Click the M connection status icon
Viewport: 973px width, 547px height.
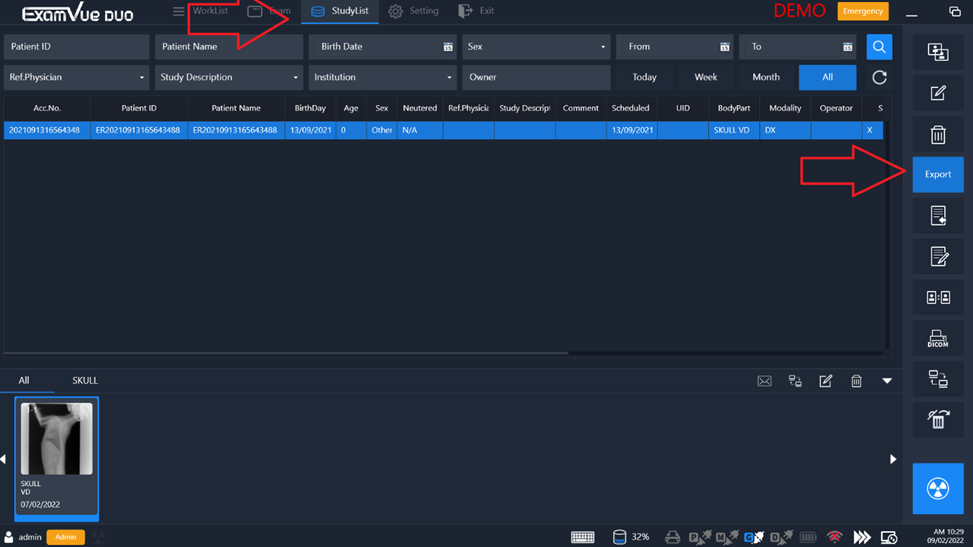[727, 537]
